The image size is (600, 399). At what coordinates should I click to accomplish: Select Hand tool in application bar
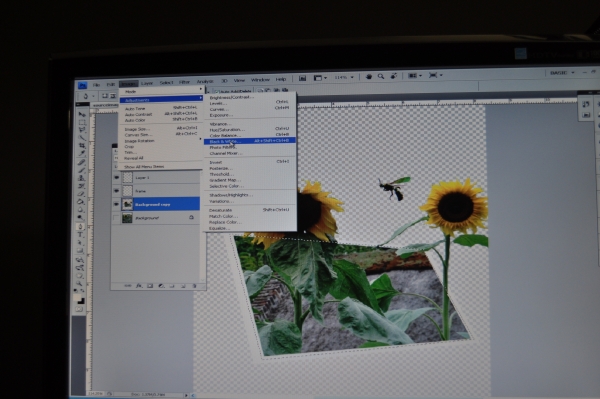(x=369, y=77)
